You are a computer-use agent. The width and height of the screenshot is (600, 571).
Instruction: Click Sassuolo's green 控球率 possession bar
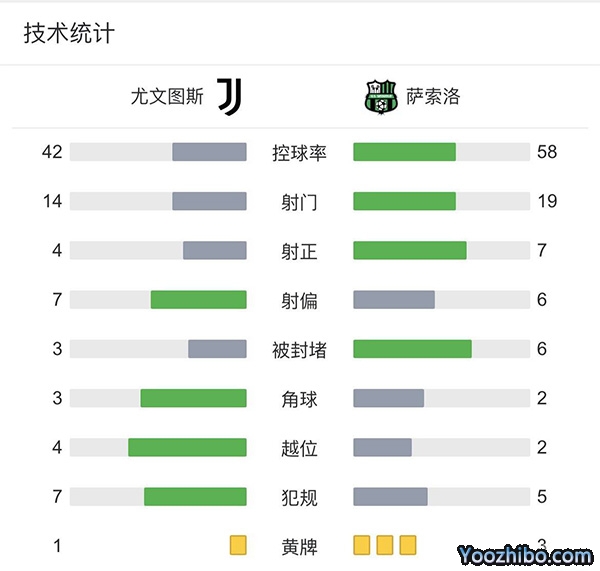pyautogui.click(x=404, y=152)
